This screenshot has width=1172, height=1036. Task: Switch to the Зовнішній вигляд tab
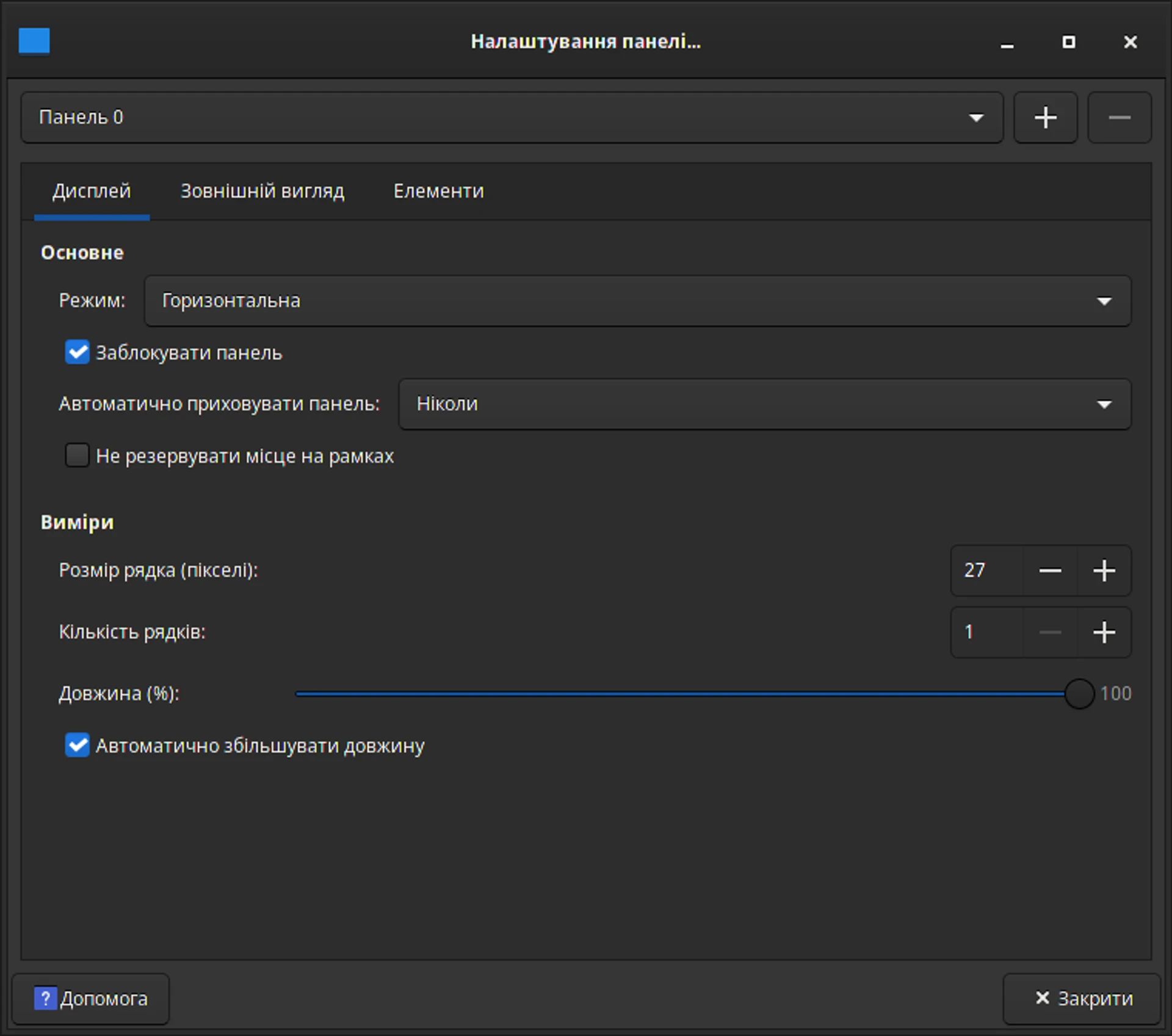pyautogui.click(x=262, y=191)
